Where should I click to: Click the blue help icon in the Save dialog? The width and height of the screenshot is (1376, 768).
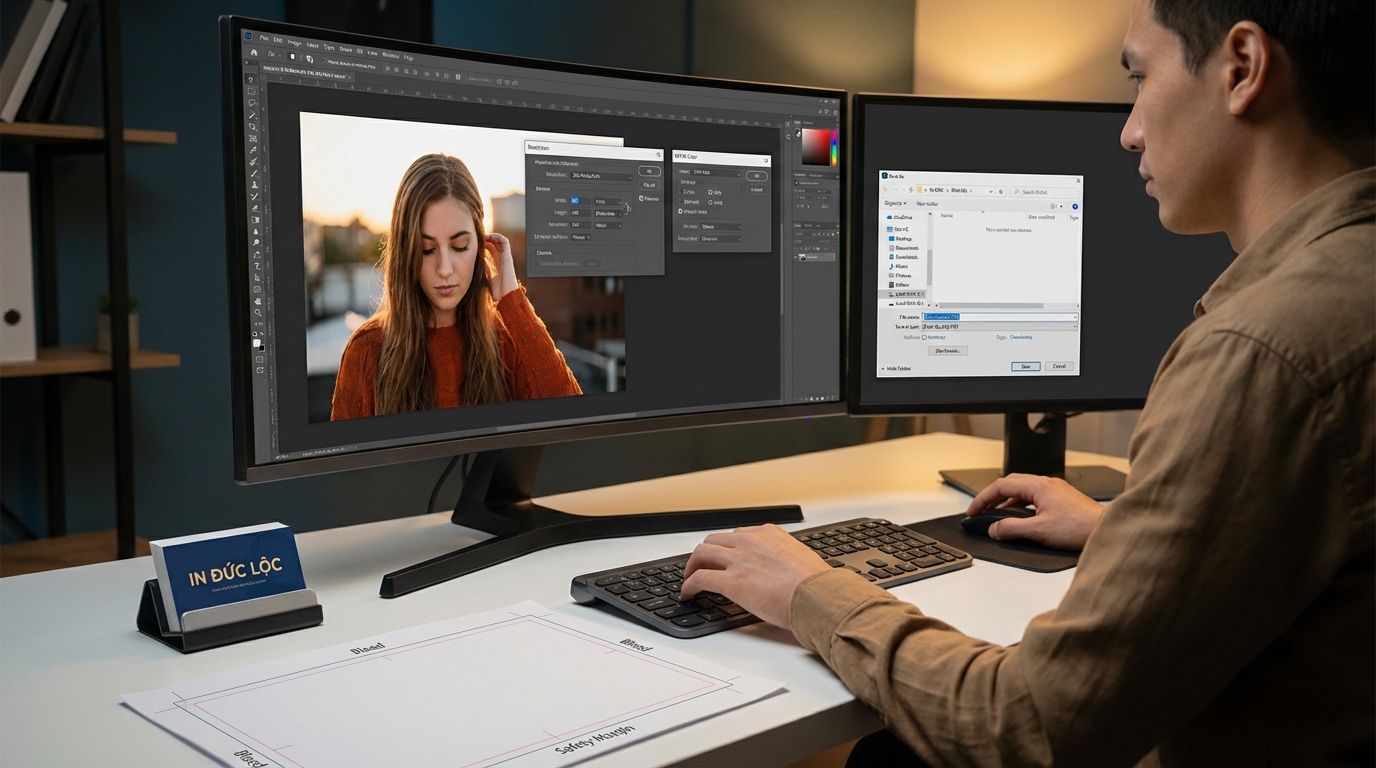click(1075, 206)
